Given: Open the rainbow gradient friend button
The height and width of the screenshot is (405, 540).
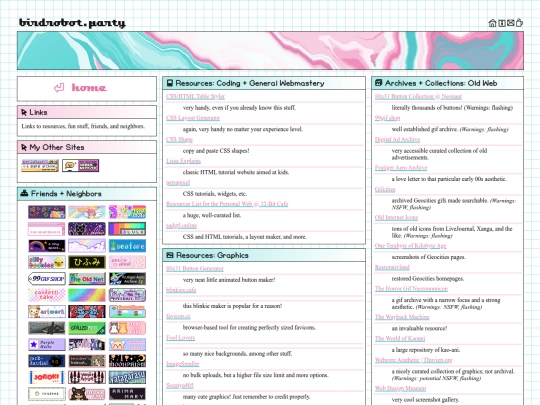Looking at the screenshot, I should [x=87, y=295].
